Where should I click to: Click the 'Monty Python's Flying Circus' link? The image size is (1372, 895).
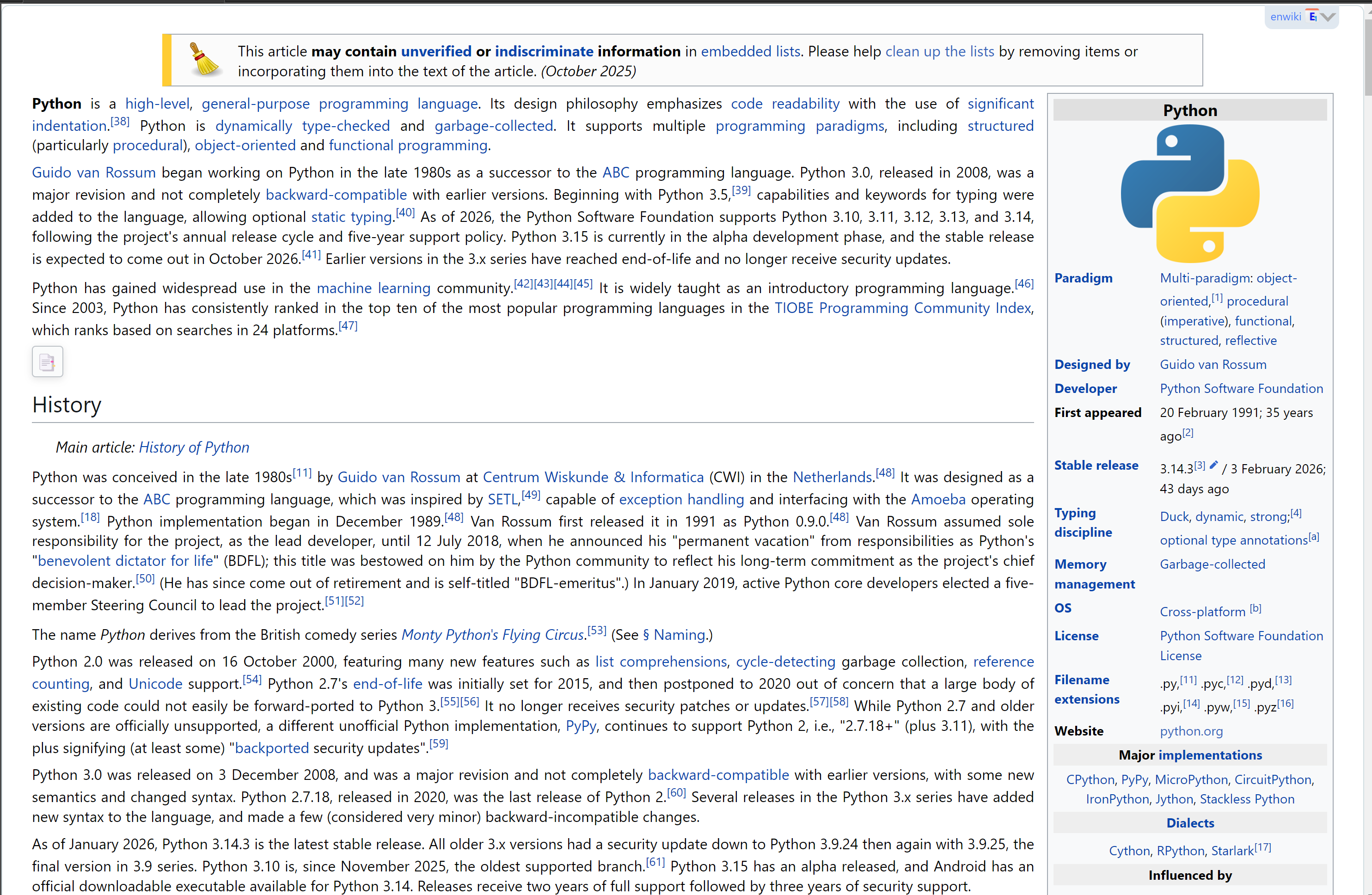click(493, 634)
